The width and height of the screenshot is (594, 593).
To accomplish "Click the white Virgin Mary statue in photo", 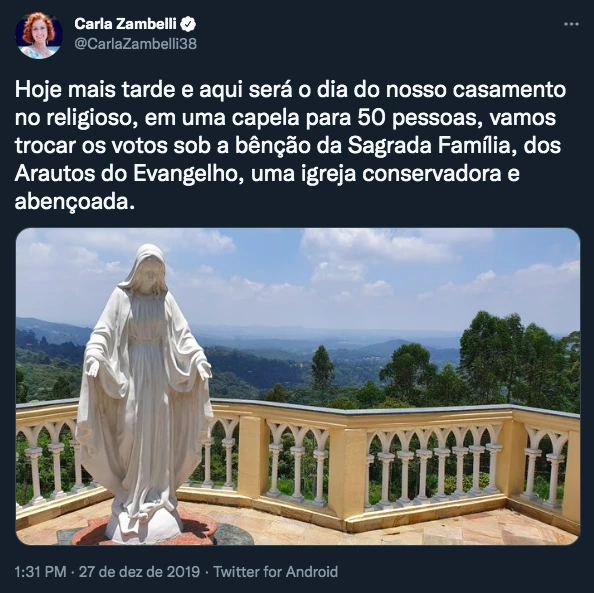I will (x=144, y=390).
